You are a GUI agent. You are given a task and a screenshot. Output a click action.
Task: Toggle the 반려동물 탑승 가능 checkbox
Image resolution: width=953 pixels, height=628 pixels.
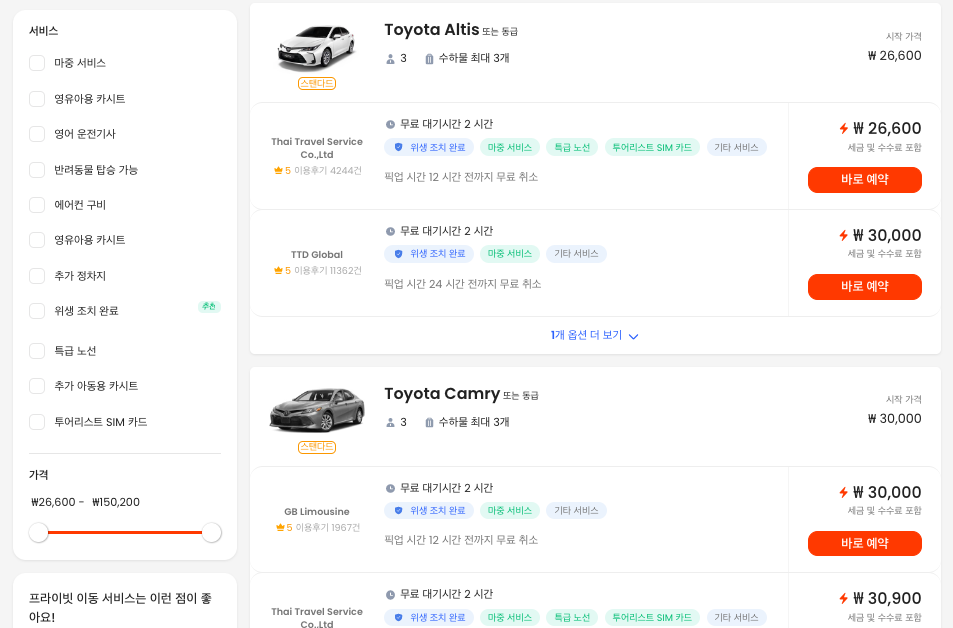tap(37, 170)
